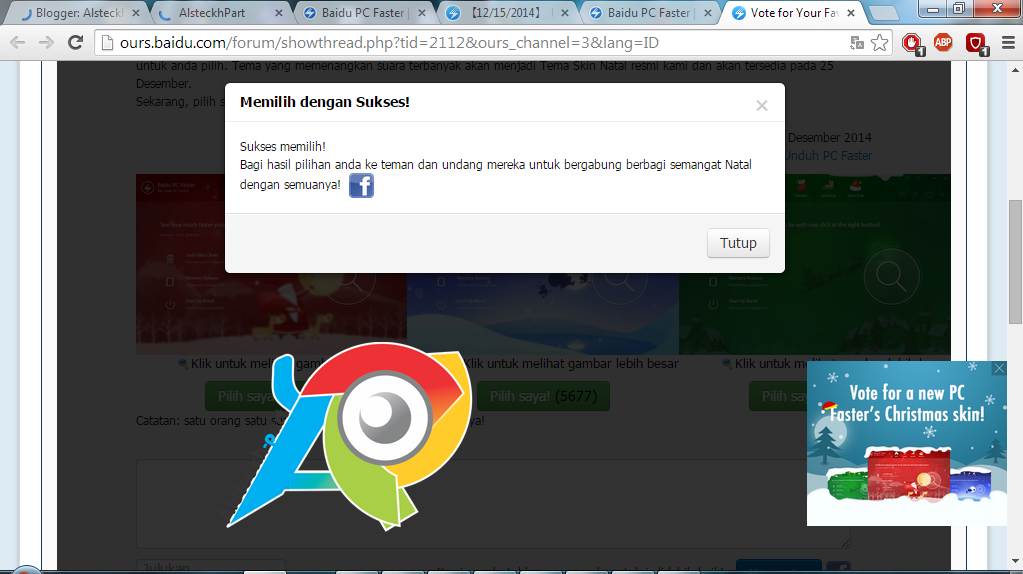The width and height of the screenshot is (1023, 574).
Task: Click the vertical scrollbar thumb
Action: [1015, 262]
